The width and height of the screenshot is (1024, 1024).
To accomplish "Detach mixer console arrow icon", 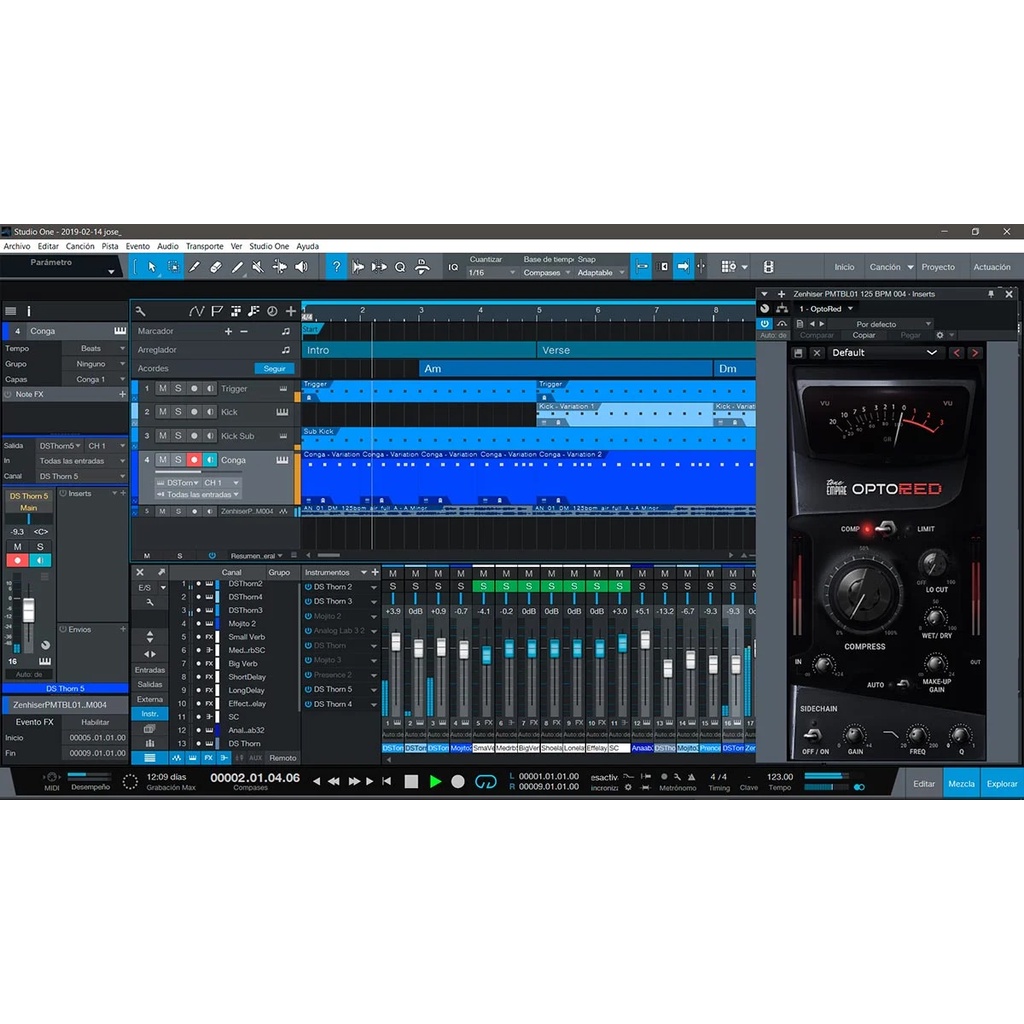I will point(161,572).
